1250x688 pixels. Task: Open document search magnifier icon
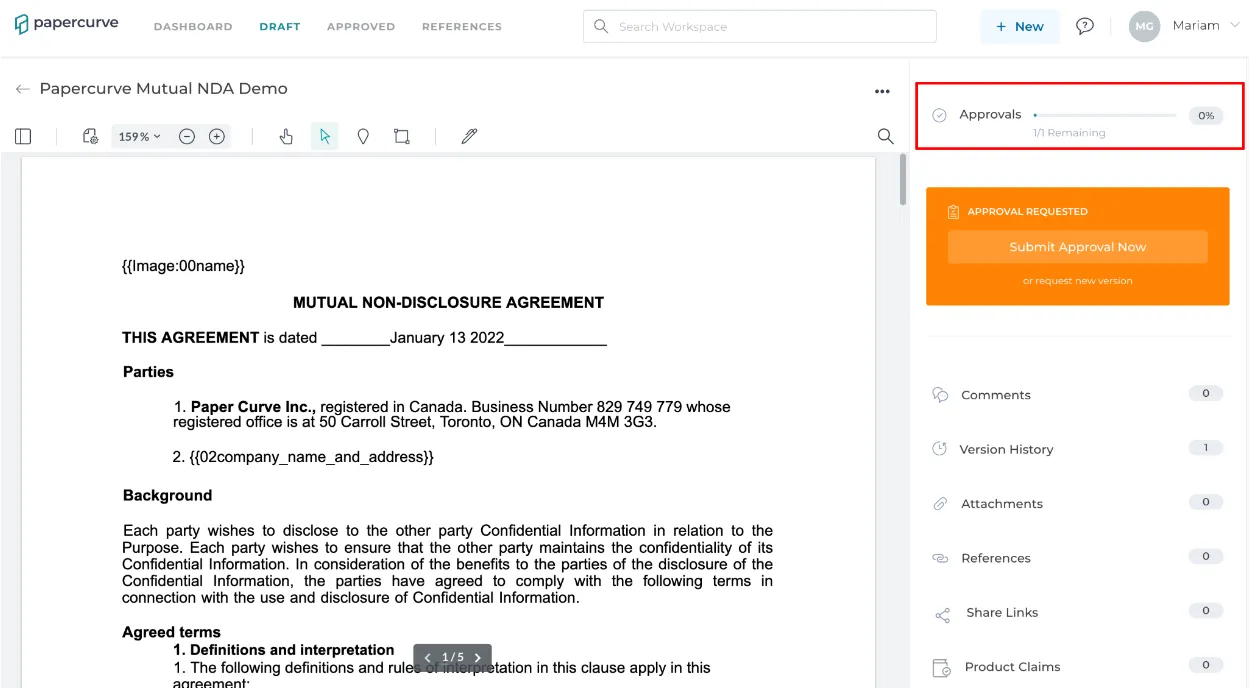pyautogui.click(x=885, y=136)
